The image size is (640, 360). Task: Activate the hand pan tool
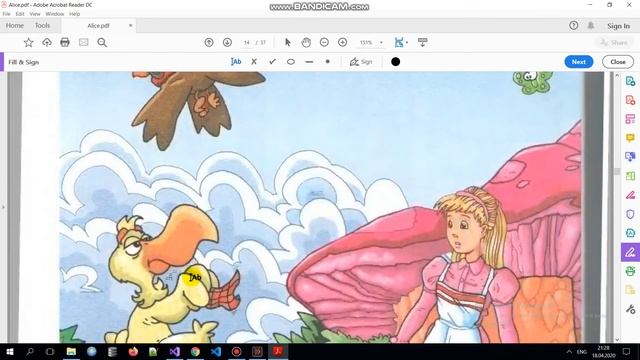coord(306,42)
